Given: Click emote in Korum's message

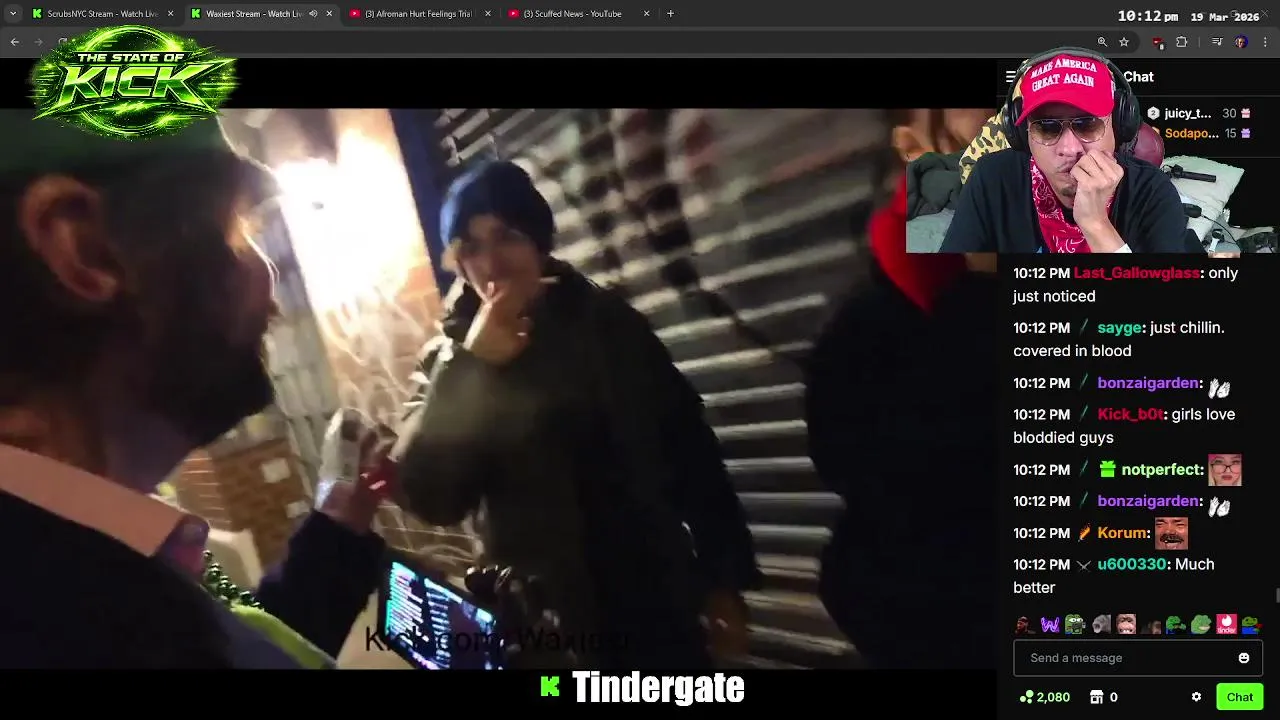Looking at the screenshot, I should point(1171,533).
